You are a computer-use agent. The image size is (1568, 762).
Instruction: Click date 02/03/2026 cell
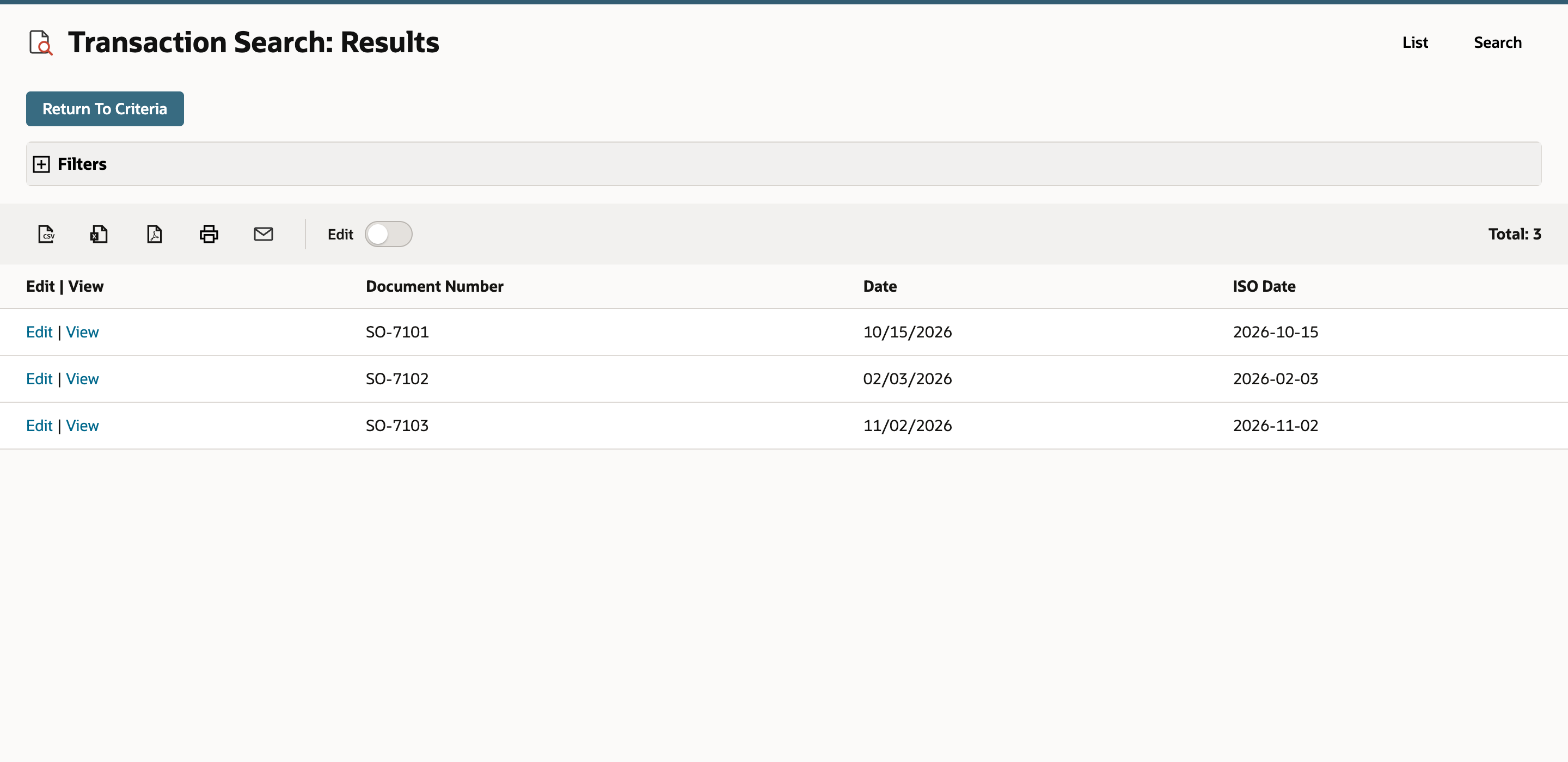coord(907,379)
